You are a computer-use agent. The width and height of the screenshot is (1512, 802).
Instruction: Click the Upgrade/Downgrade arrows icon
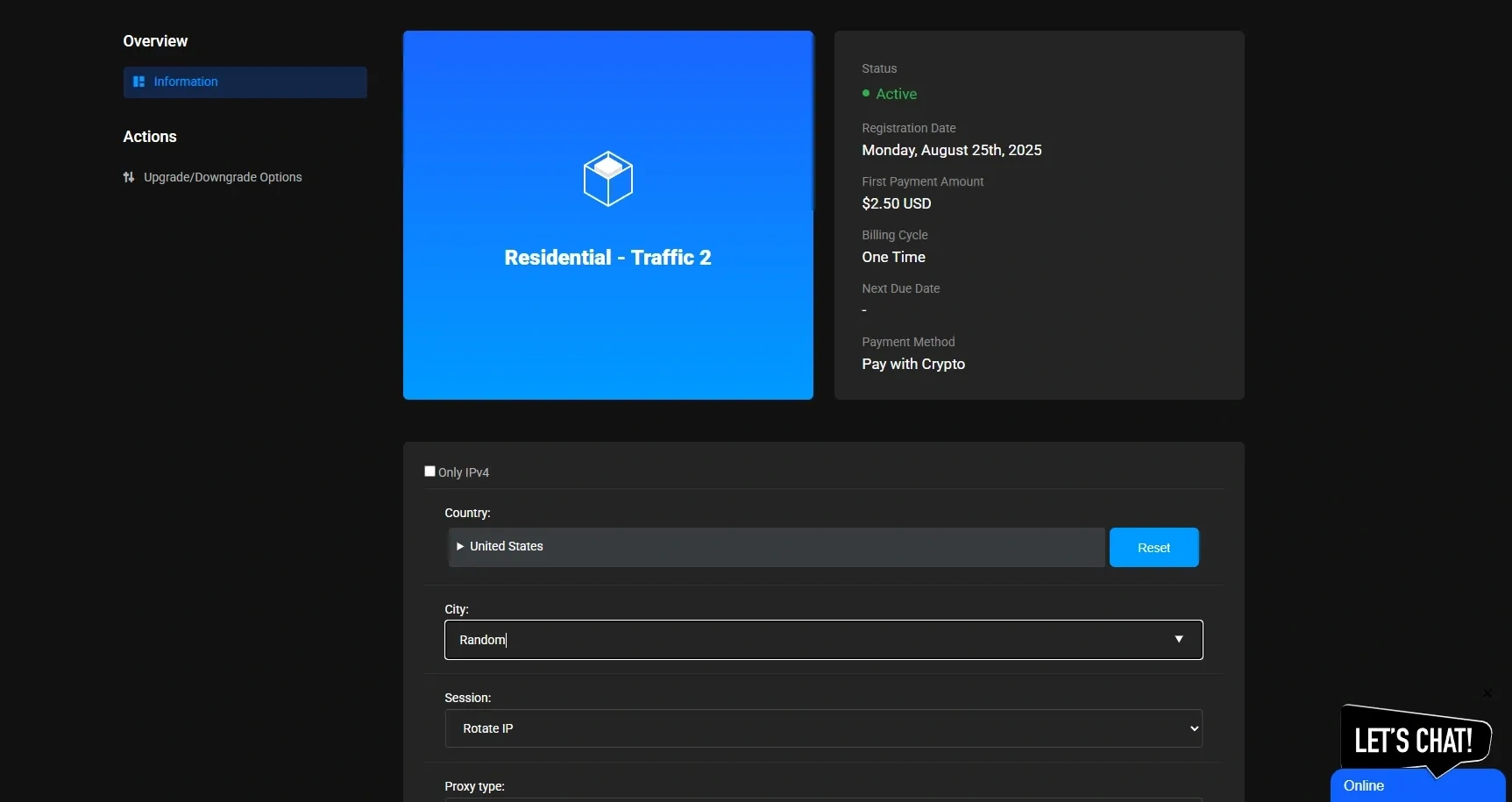[x=129, y=177]
